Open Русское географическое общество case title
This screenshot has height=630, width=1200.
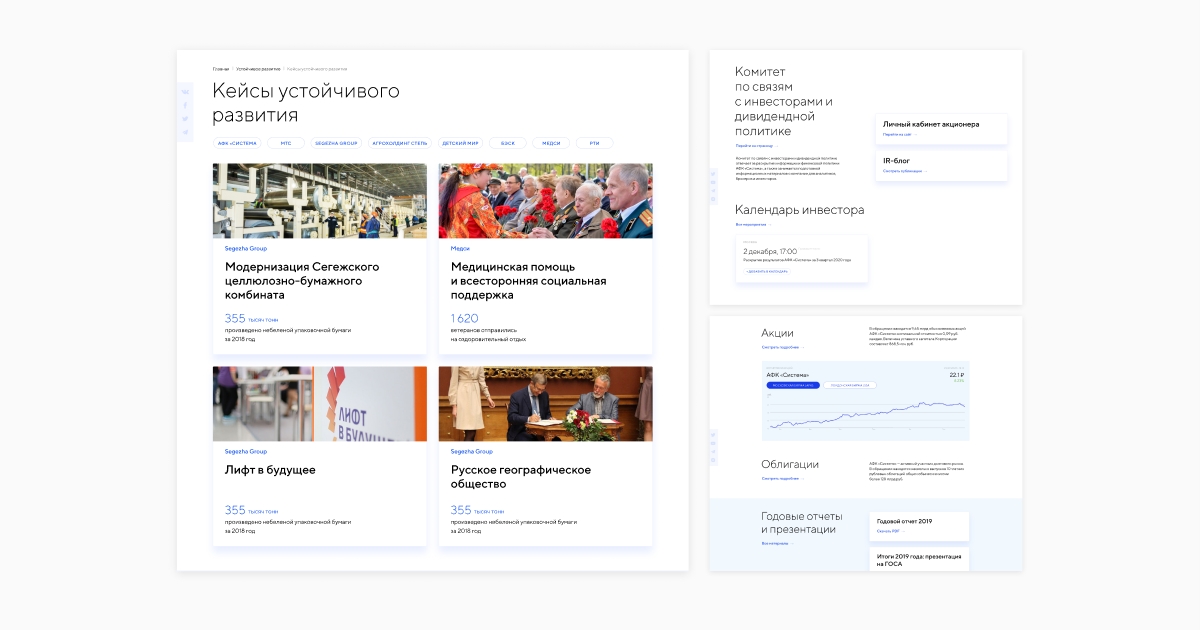pyautogui.click(x=521, y=477)
